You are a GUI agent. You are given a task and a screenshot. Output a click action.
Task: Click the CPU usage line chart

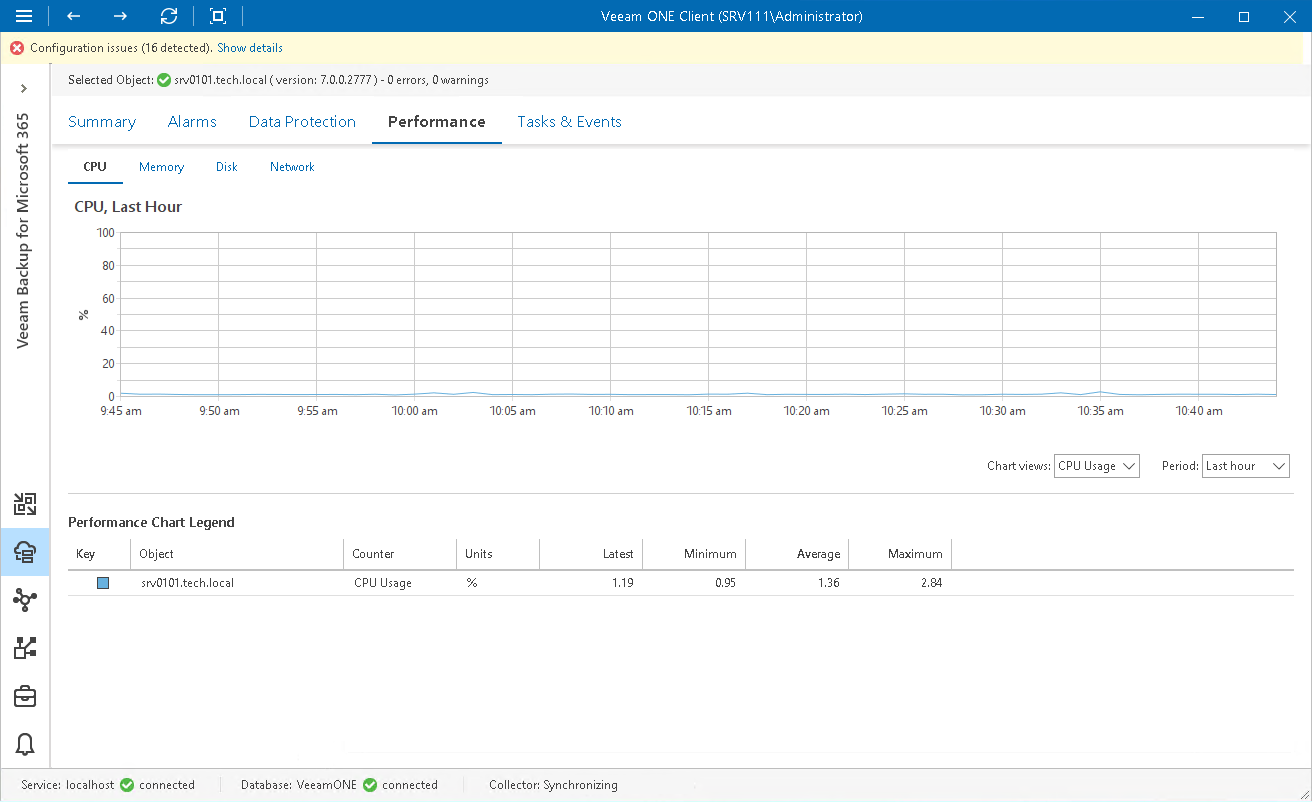(698, 314)
